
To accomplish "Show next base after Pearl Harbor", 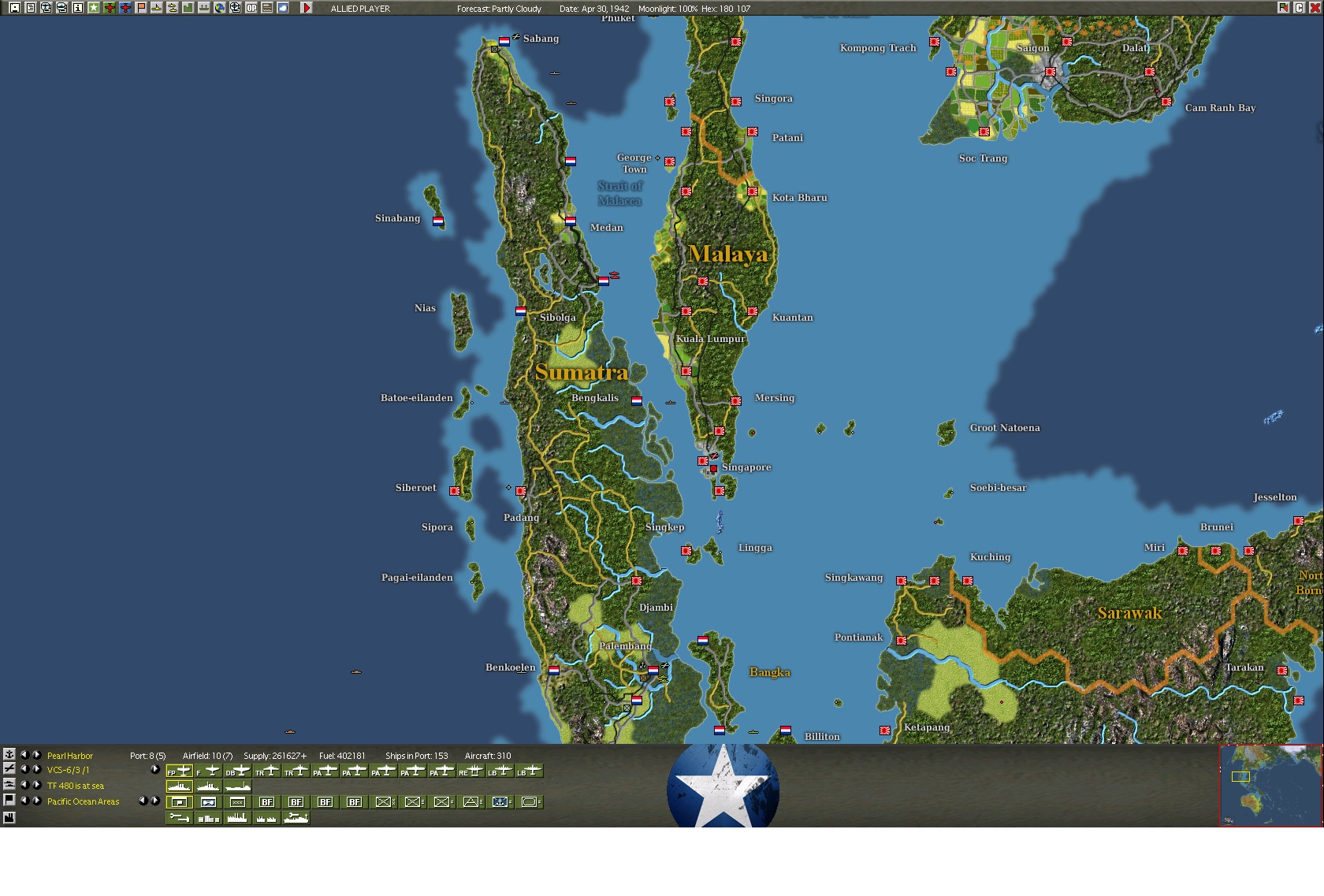I will tap(36, 754).
